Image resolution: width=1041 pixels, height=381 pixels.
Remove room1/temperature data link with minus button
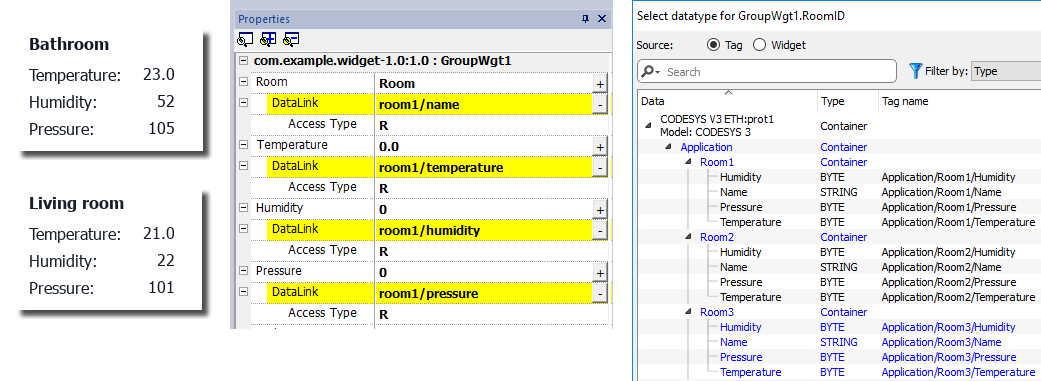coord(600,168)
